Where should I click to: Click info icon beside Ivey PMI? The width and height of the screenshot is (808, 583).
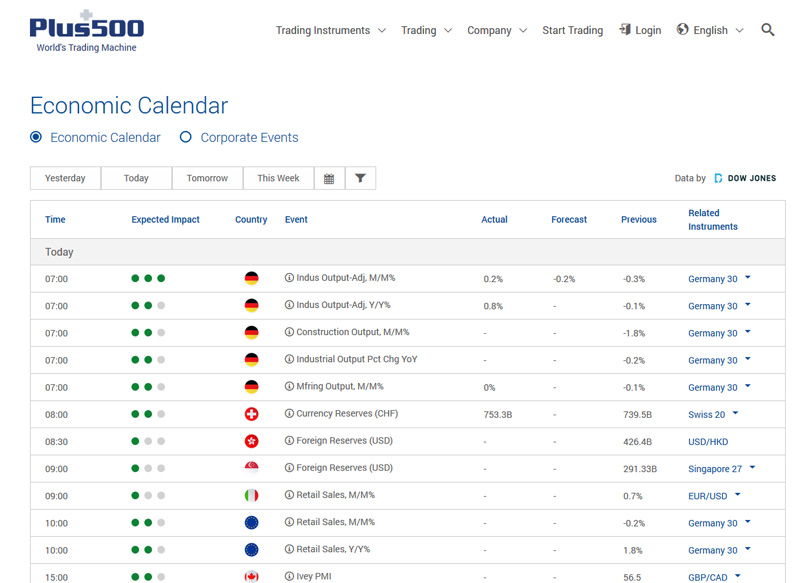point(290,576)
